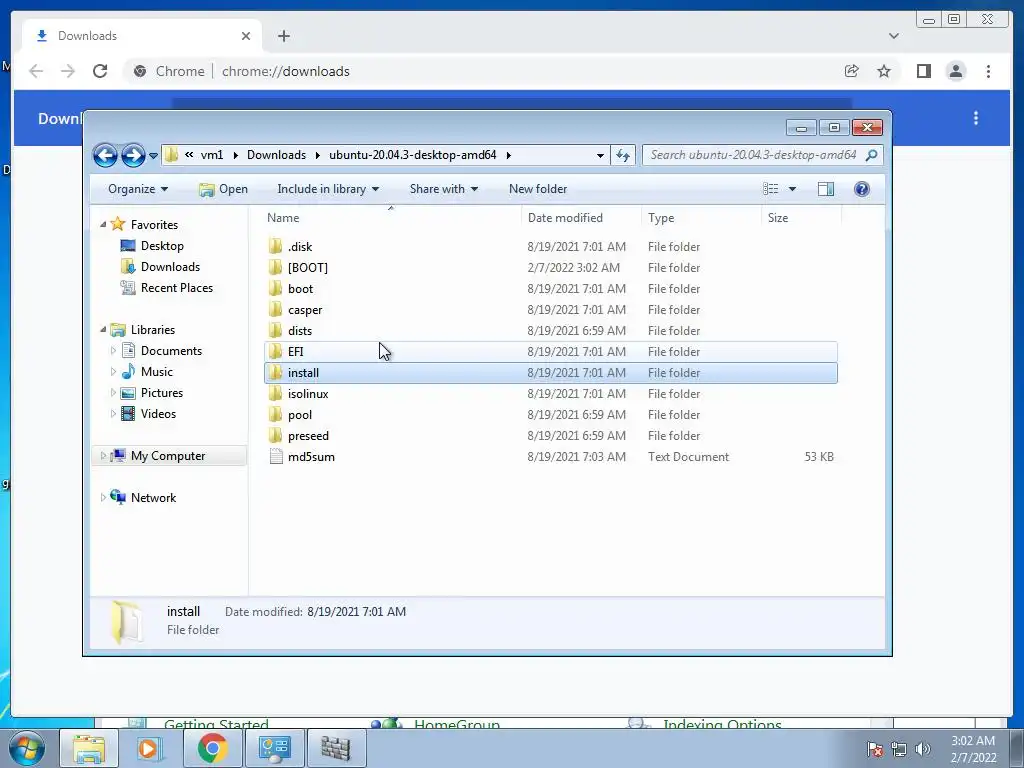The height and width of the screenshot is (768, 1024).
Task: Expand the Music library
Action: click(x=113, y=372)
